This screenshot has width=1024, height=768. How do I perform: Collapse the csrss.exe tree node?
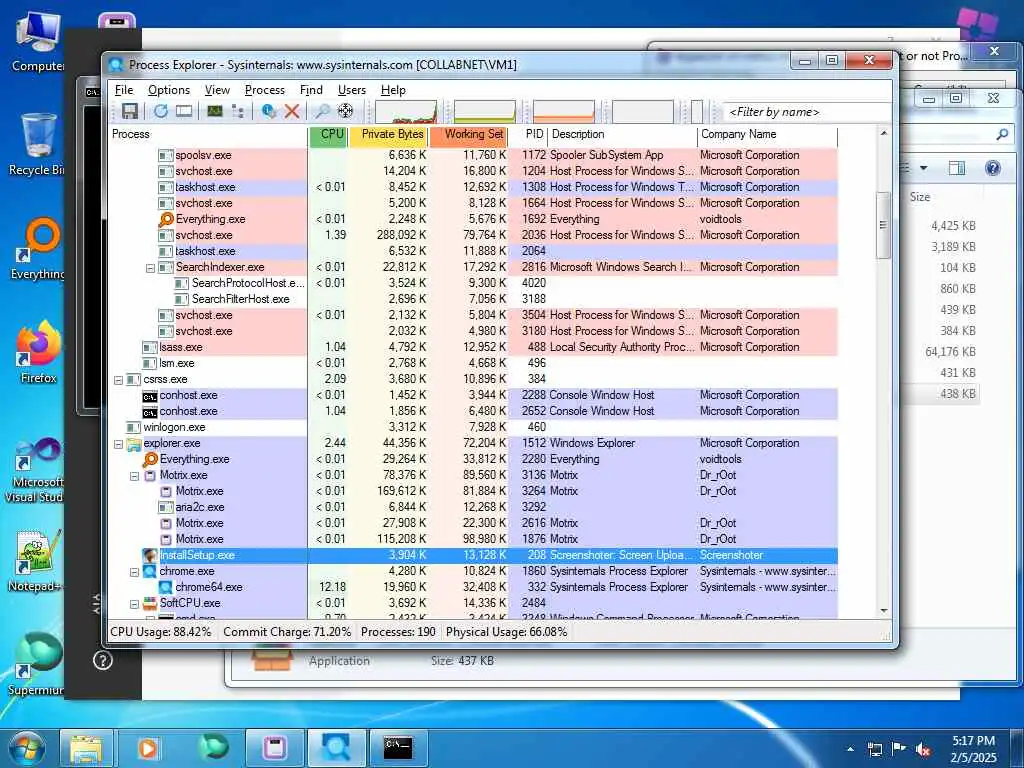point(118,379)
